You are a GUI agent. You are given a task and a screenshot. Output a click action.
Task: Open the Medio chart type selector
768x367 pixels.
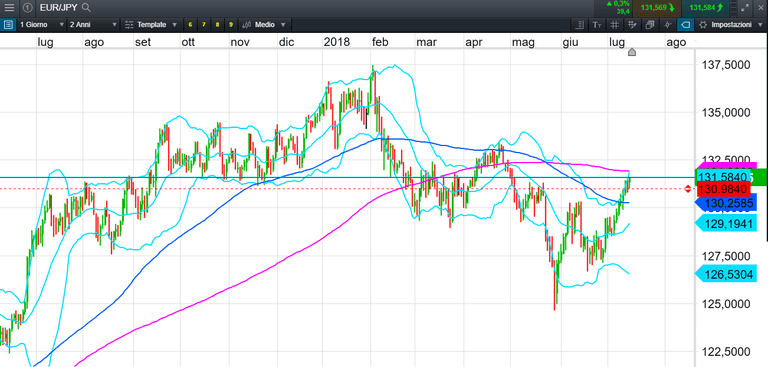click(265, 24)
